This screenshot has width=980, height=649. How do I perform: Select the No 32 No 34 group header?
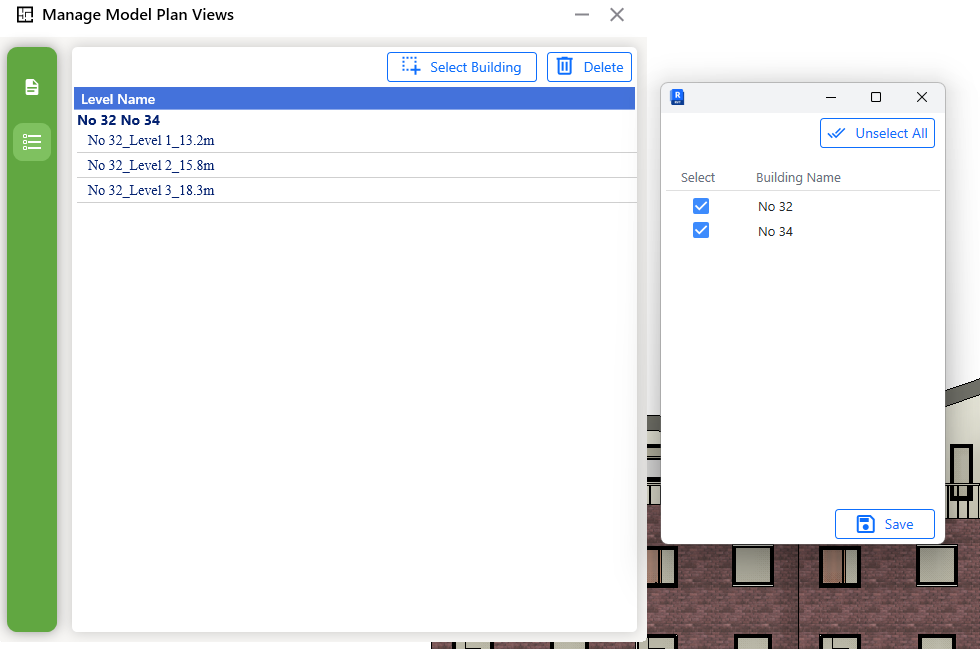tap(118, 120)
